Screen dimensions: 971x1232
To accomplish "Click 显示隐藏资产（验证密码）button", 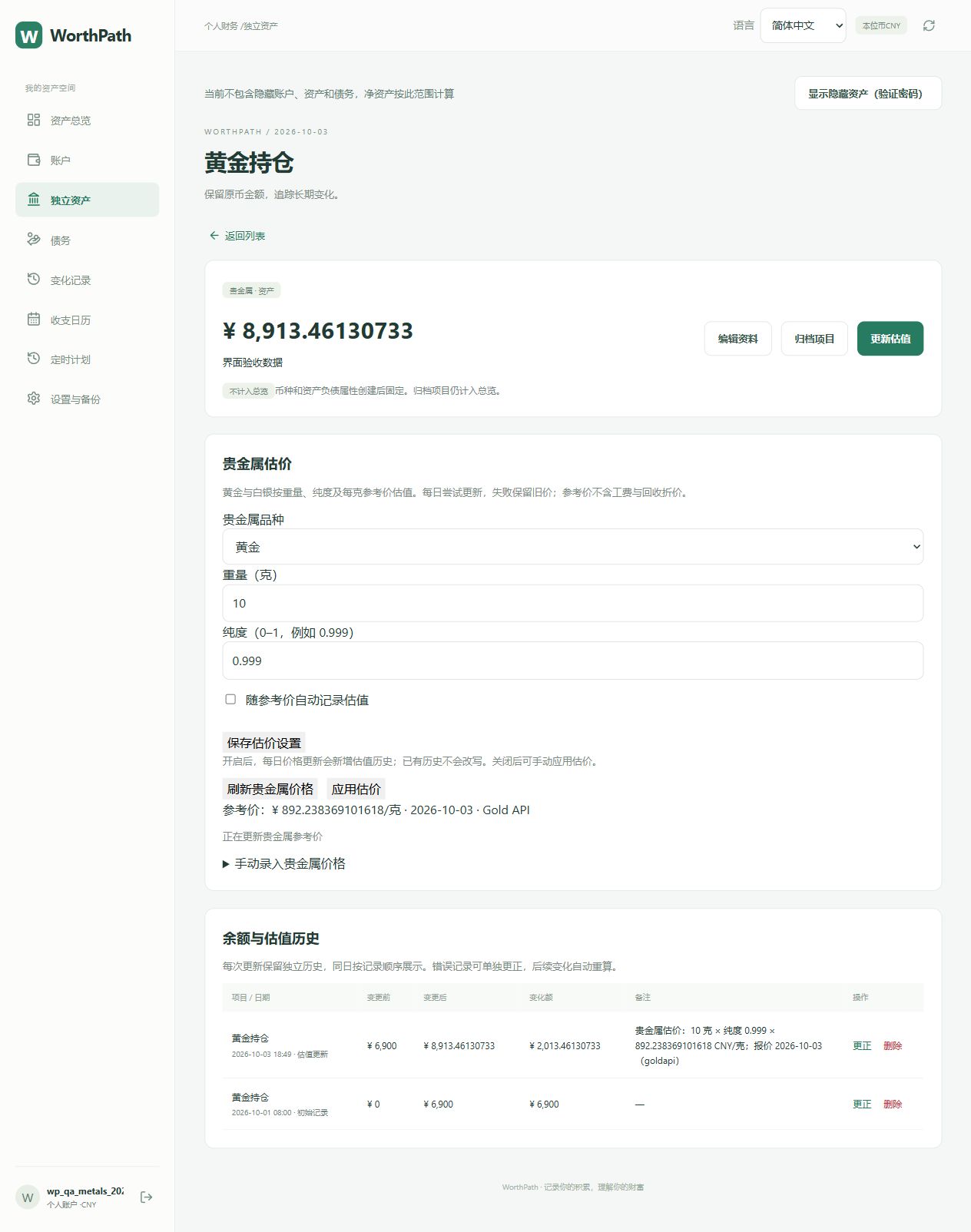I will tap(867, 93).
